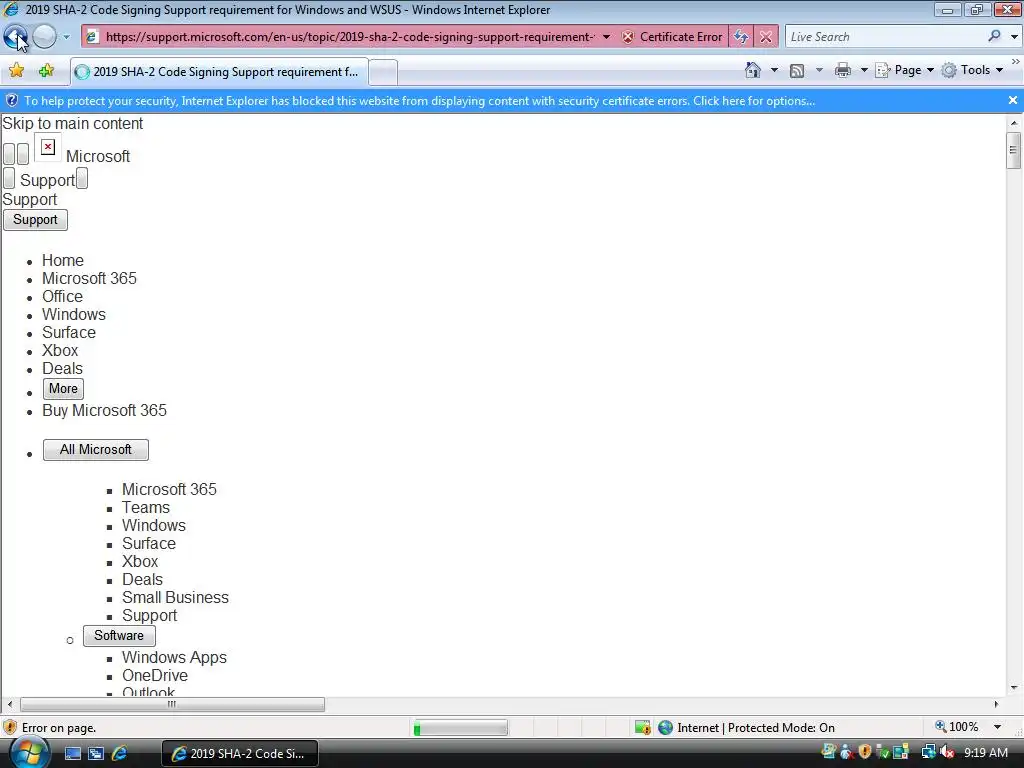Open the Windows Apps link
This screenshot has width=1024, height=768.
coord(174,658)
